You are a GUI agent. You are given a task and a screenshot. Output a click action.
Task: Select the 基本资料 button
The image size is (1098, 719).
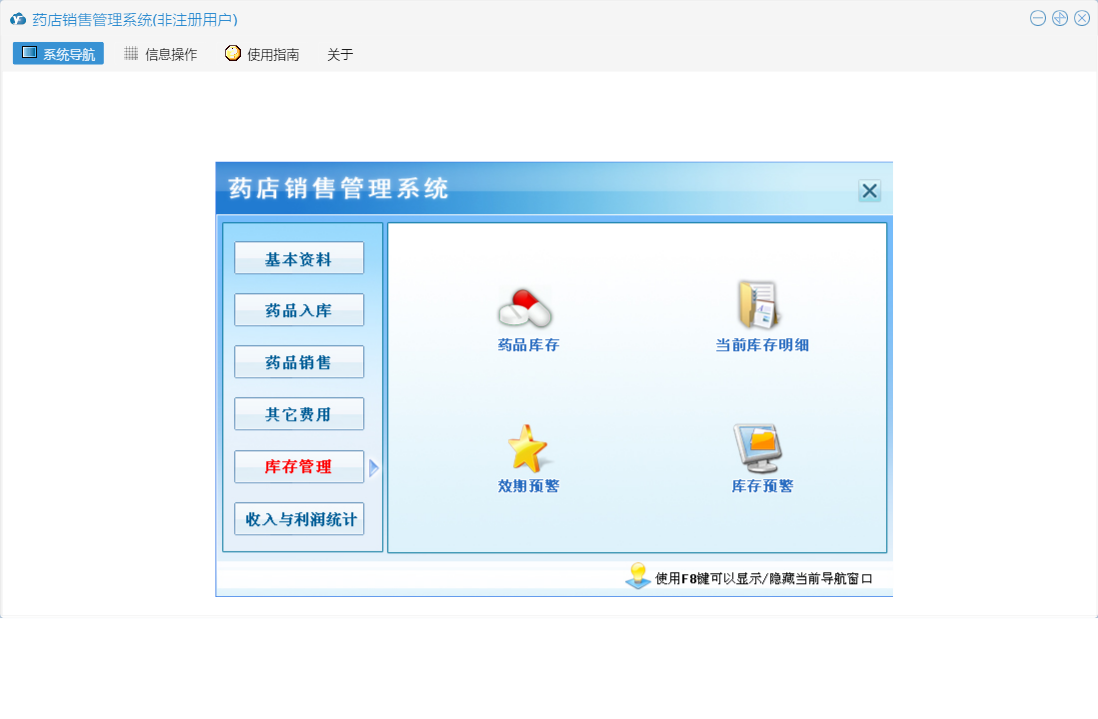point(299,258)
